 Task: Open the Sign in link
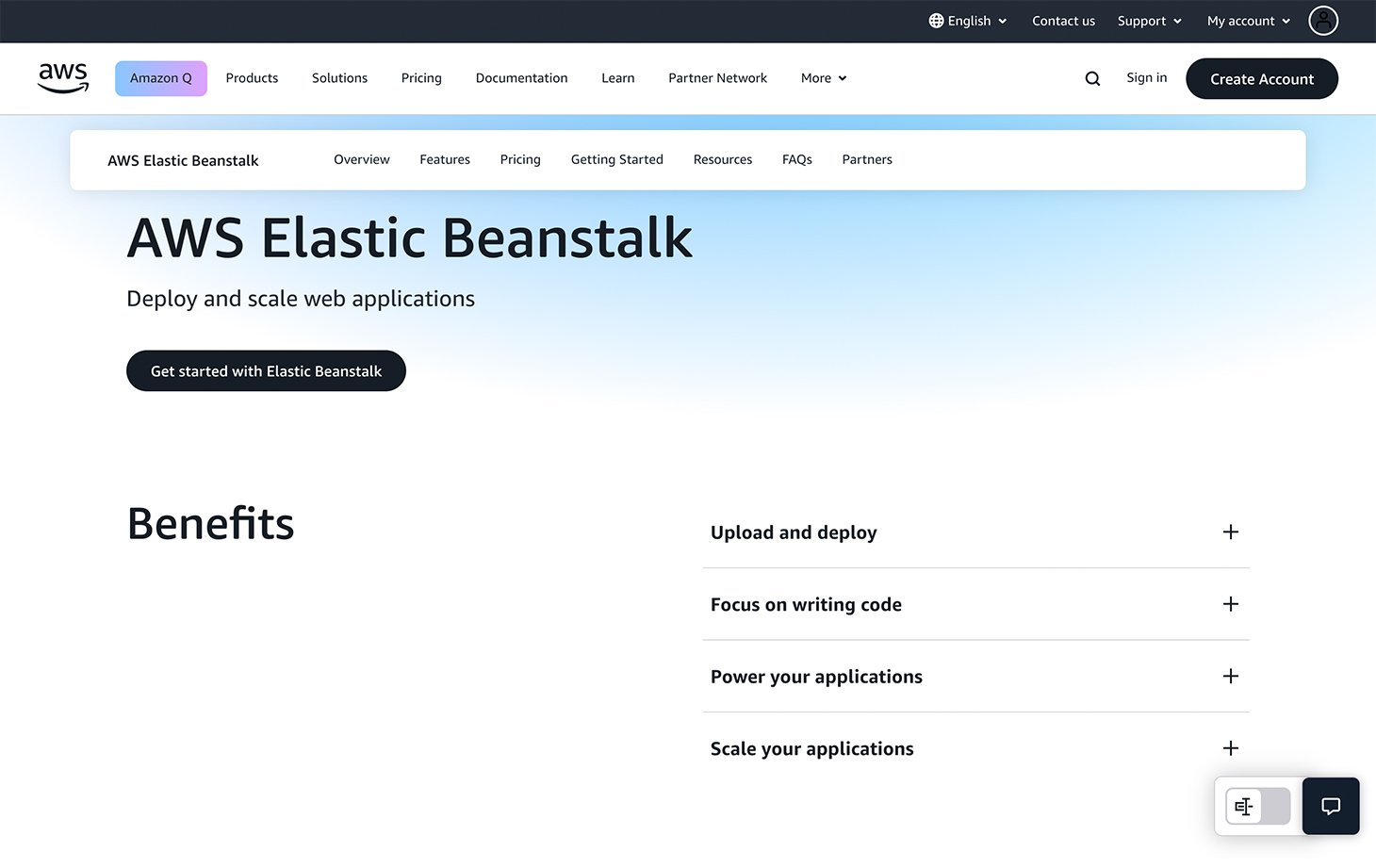point(1146,78)
